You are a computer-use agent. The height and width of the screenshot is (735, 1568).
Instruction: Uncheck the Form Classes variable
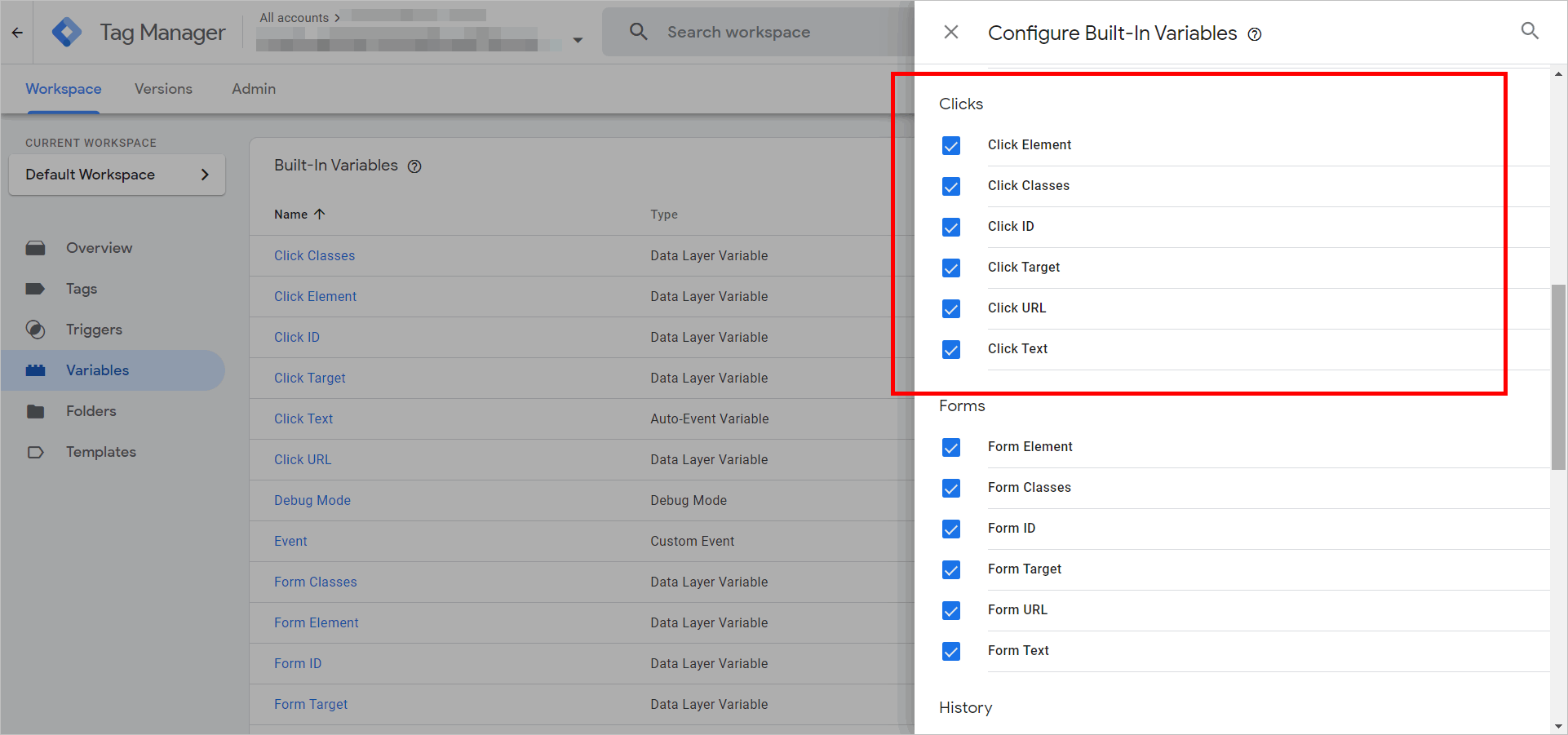click(x=951, y=488)
